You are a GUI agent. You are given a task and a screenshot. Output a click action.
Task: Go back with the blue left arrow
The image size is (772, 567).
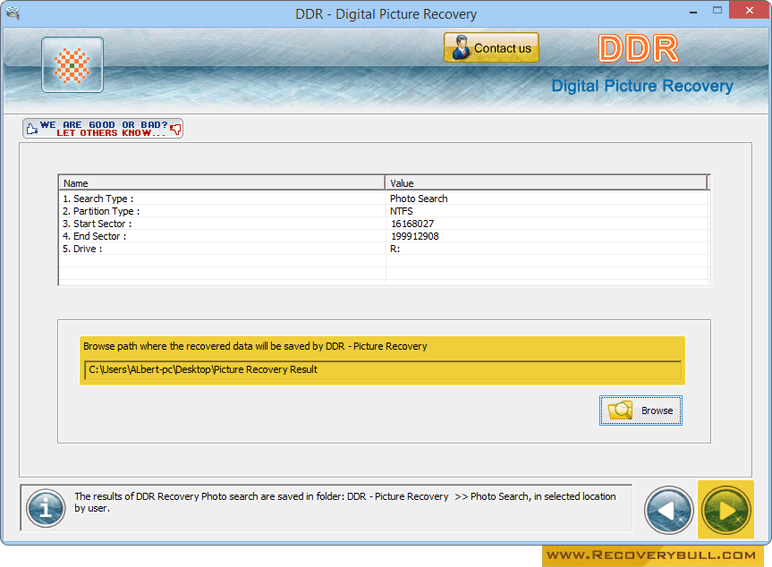point(669,510)
